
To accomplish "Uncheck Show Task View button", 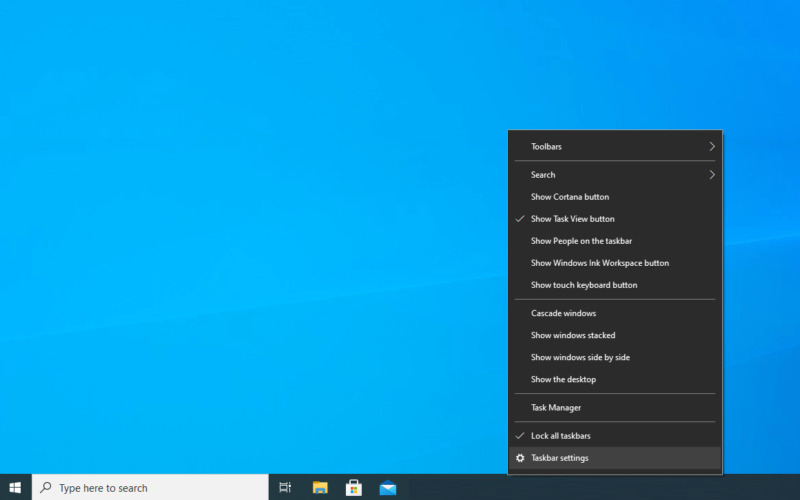I will pos(615,219).
